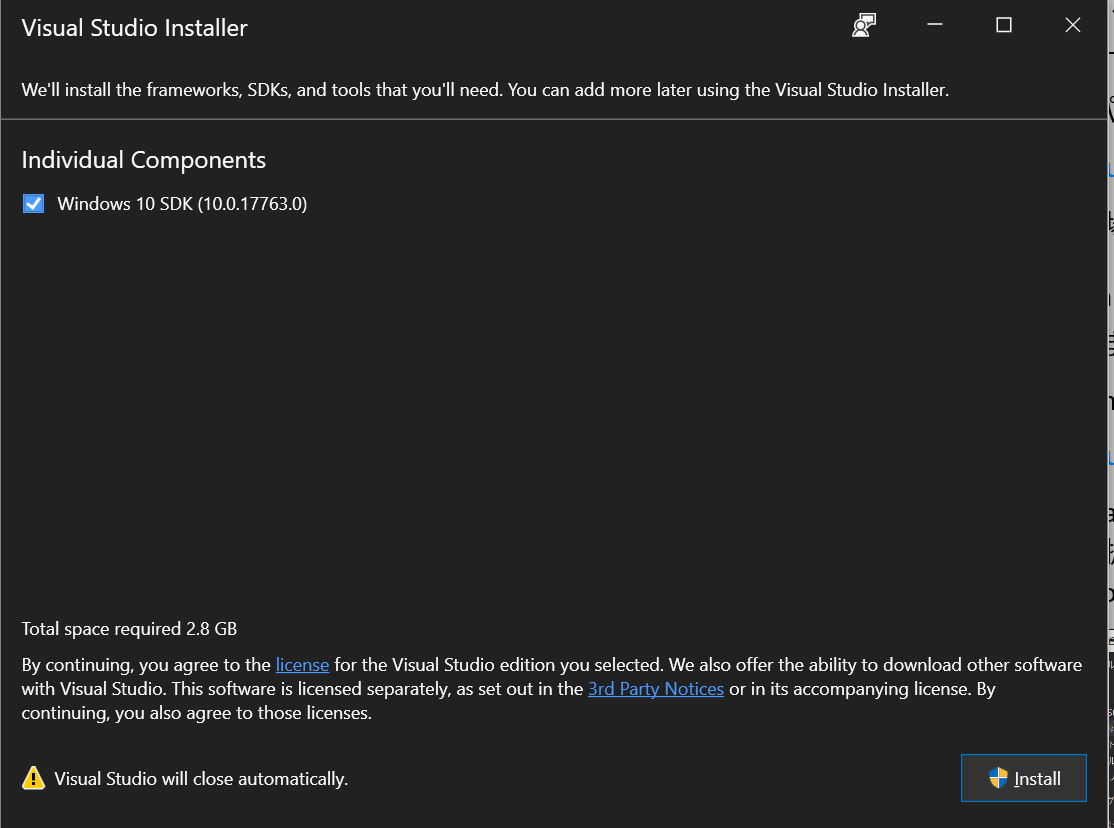1114x828 pixels.
Task: Select the 'Windows 10 SDK (10.0.17763.0)' label
Action: pos(182,204)
